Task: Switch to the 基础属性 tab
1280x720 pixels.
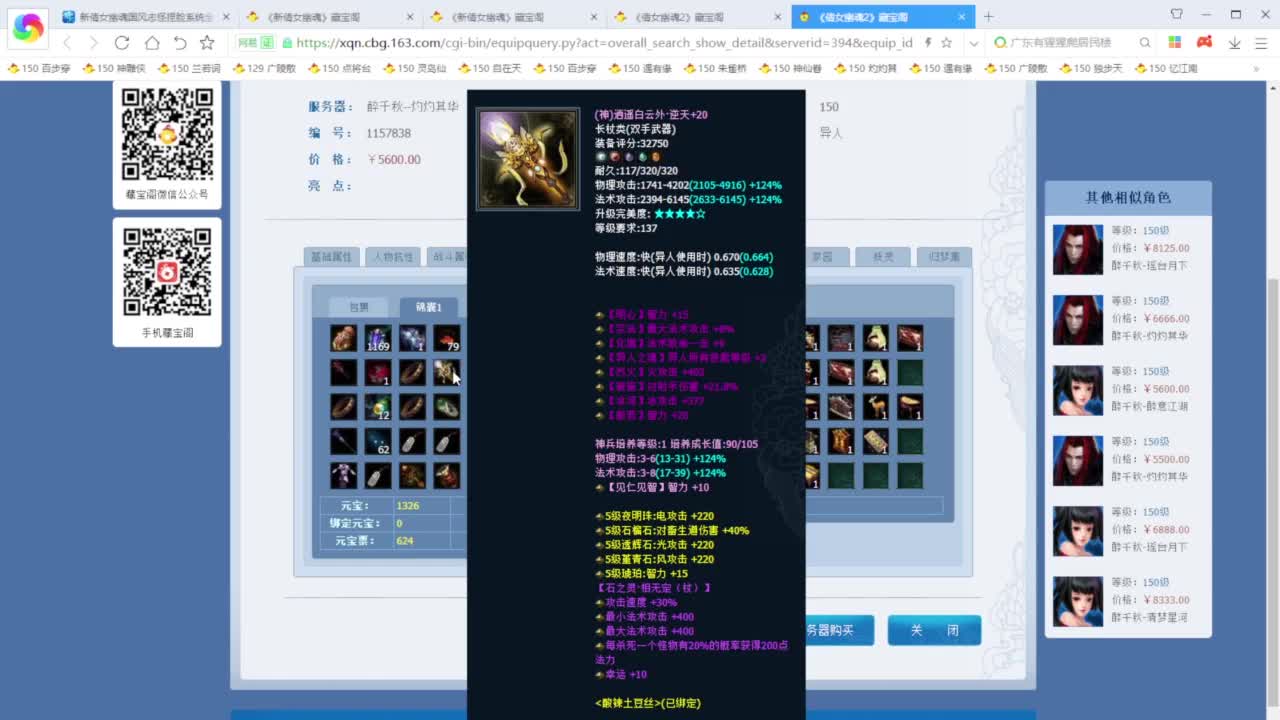Action: pos(331,257)
